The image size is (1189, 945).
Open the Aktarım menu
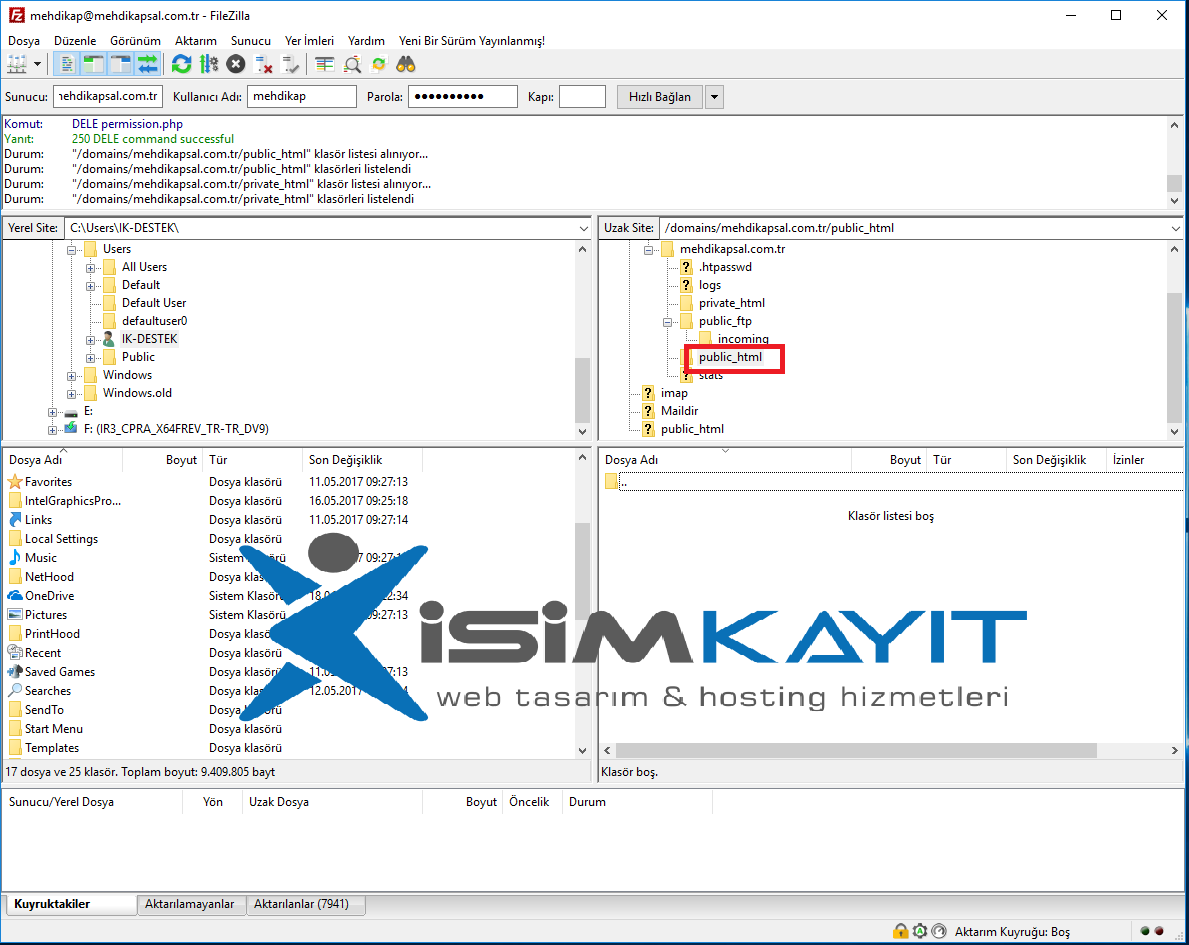[196, 41]
